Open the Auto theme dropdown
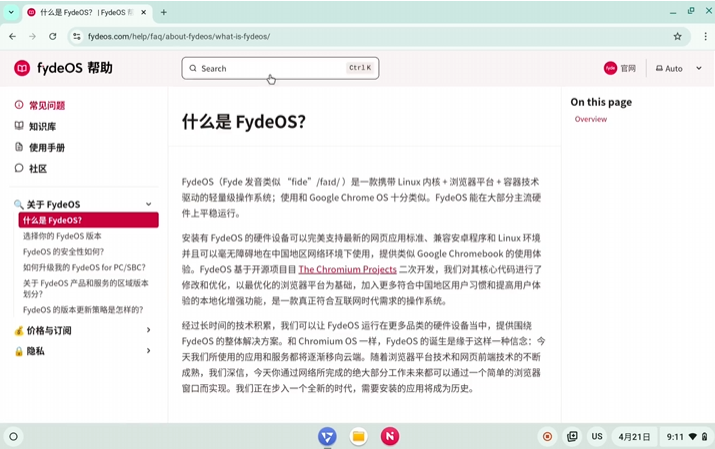This screenshot has height=449, width=715. (679, 68)
